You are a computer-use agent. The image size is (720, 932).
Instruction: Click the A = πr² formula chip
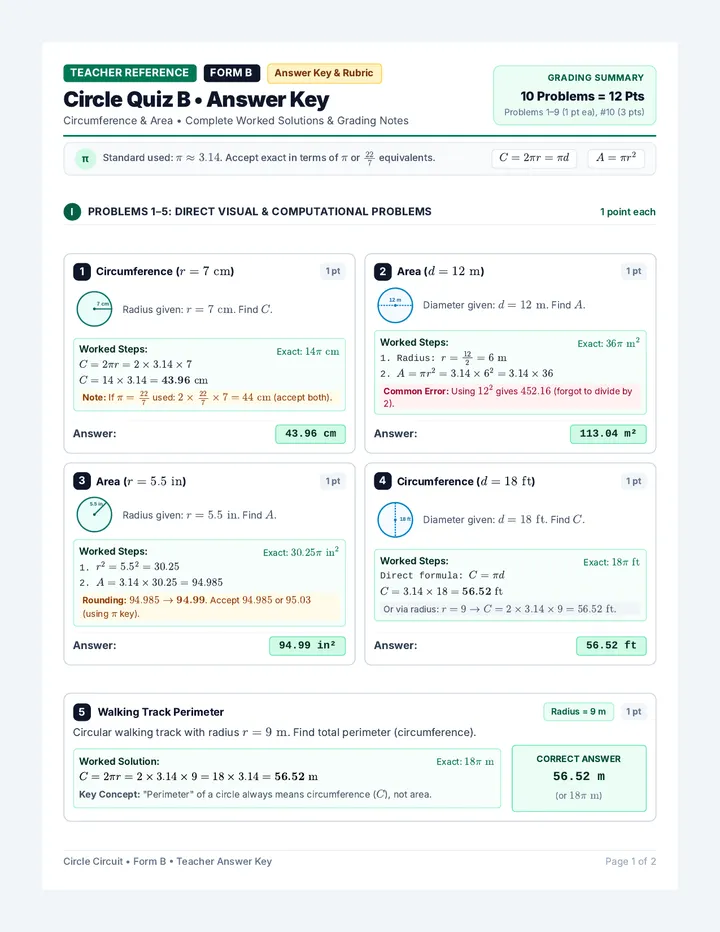616,158
